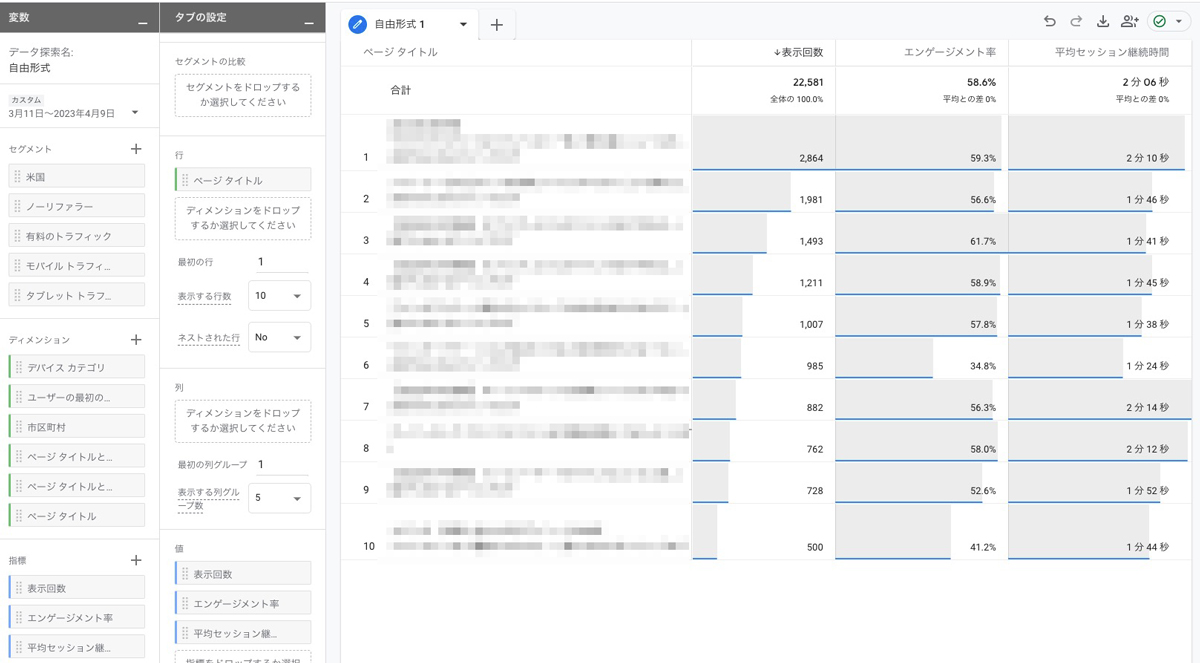Screen dimensions: 1200x663
Task: Select 平均セッション継... metric in 変数 panel
Action: click(x=77, y=647)
